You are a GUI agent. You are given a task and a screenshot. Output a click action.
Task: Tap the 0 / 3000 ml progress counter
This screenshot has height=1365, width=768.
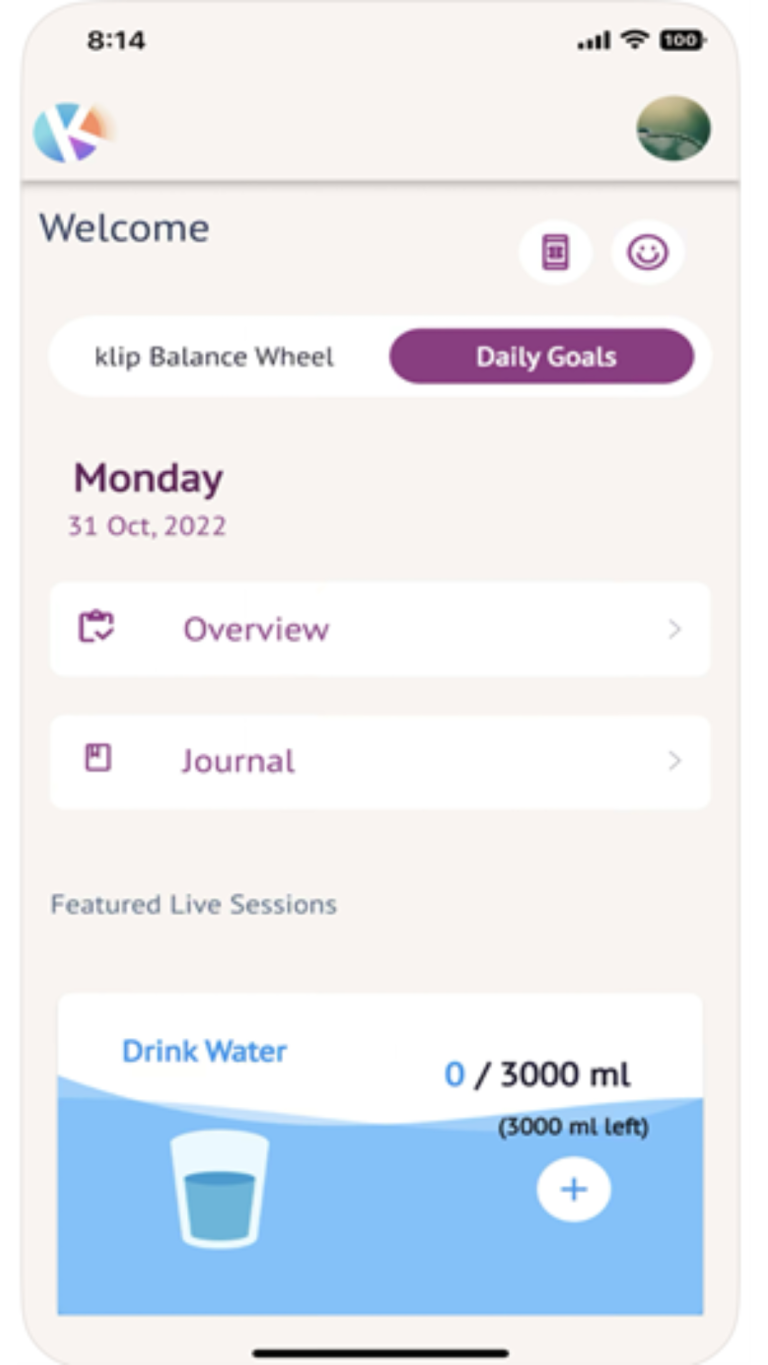537,1075
